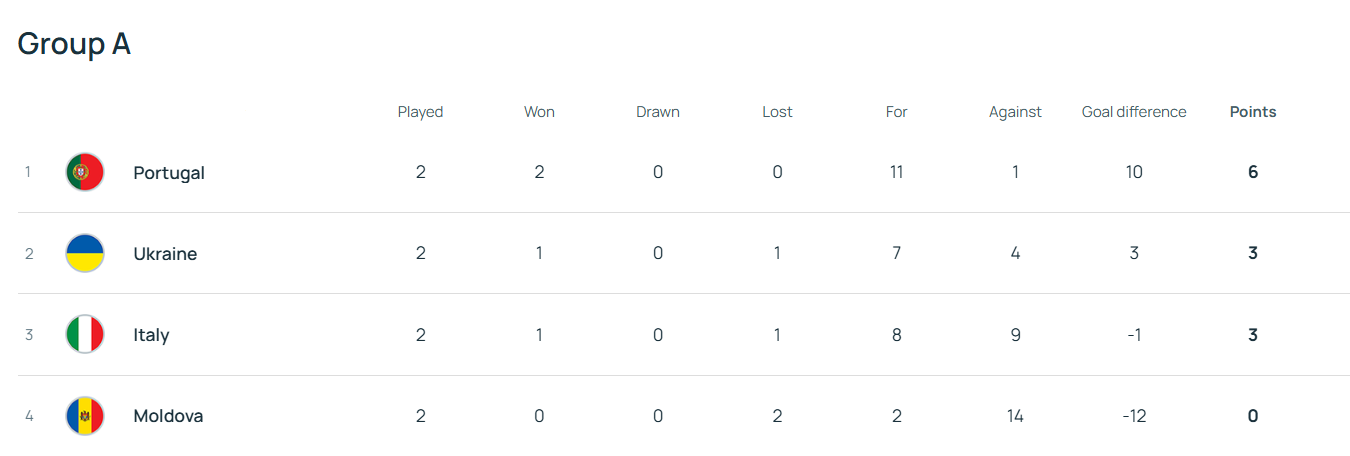Click Moldova's goal difference of -12
This screenshot has width=1350, height=456.
click(1133, 416)
